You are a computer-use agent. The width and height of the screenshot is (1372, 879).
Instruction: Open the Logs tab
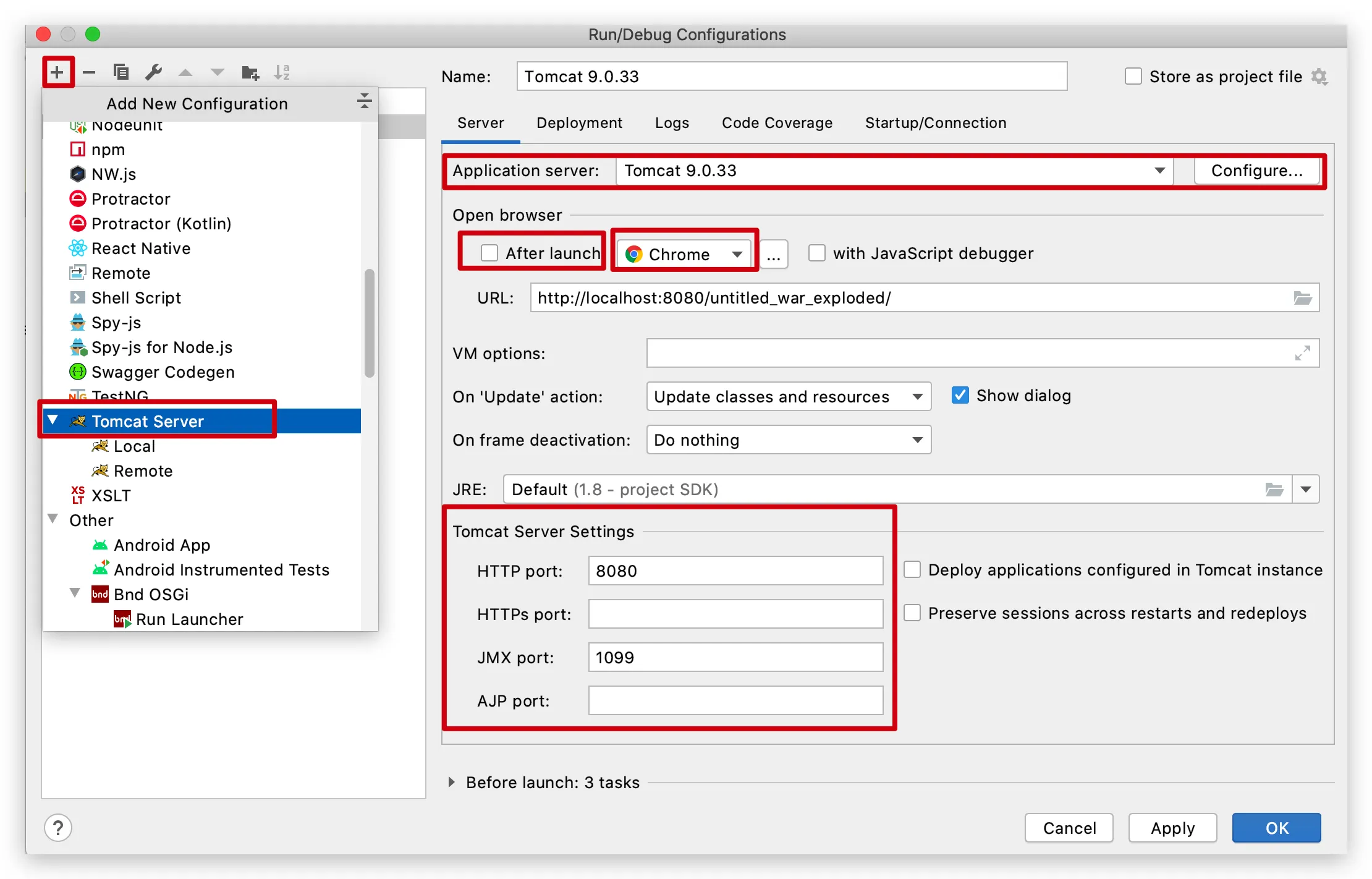pos(672,123)
